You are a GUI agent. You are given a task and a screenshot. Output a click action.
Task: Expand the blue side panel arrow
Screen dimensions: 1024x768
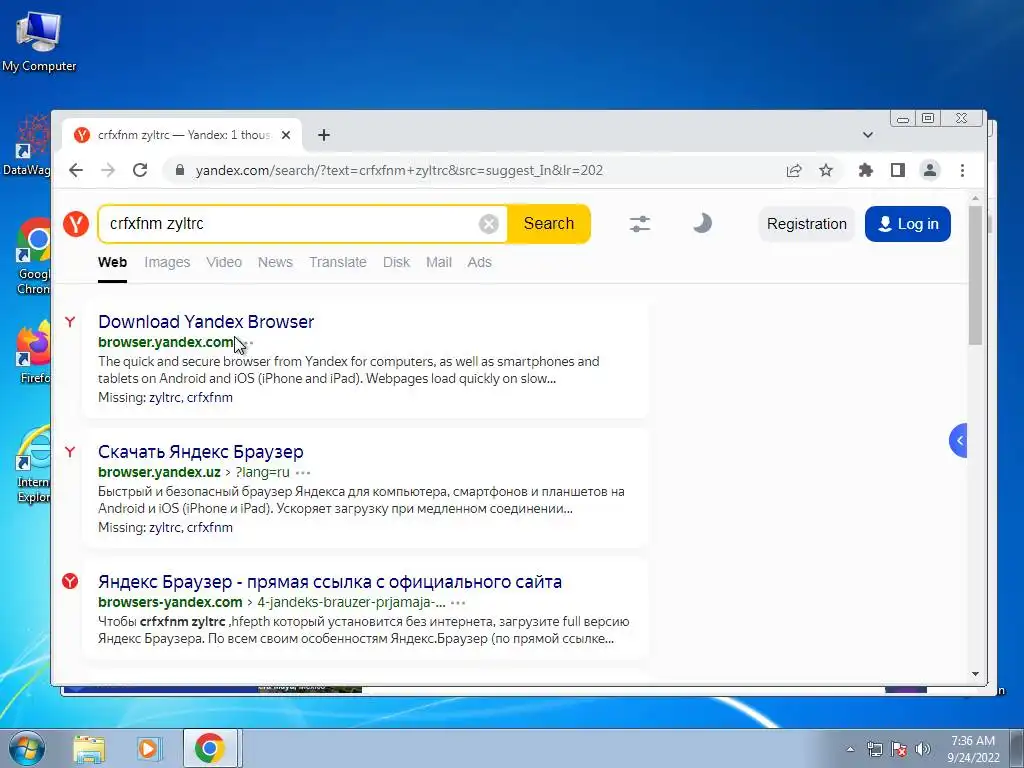click(x=959, y=440)
